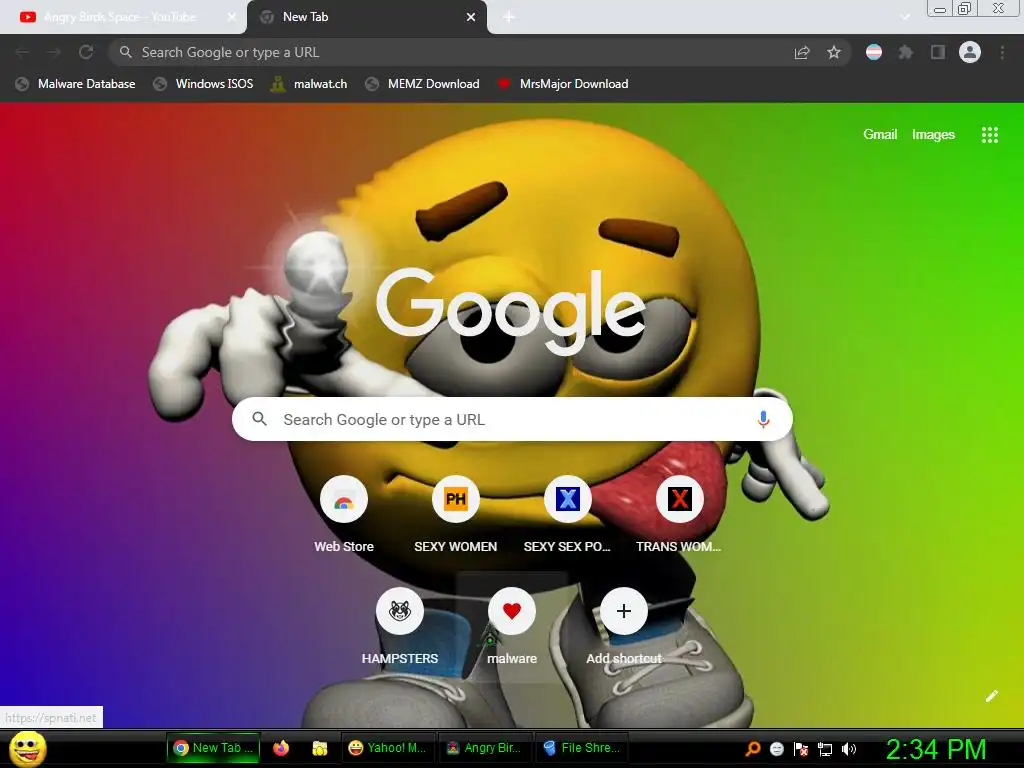Reload the page with the refresh icon

click(x=86, y=52)
